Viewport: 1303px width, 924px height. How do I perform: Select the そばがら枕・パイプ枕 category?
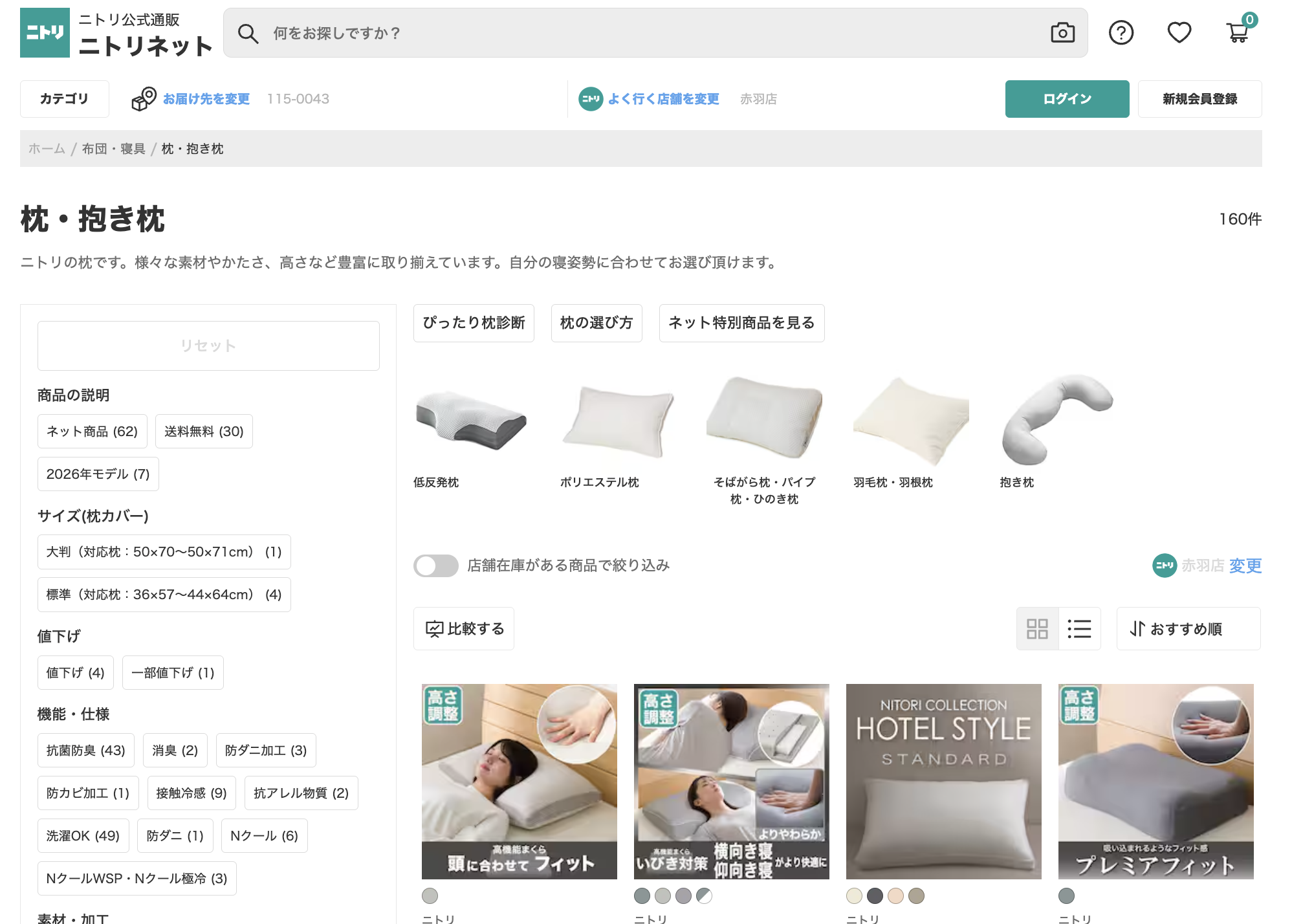click(764, 440)
